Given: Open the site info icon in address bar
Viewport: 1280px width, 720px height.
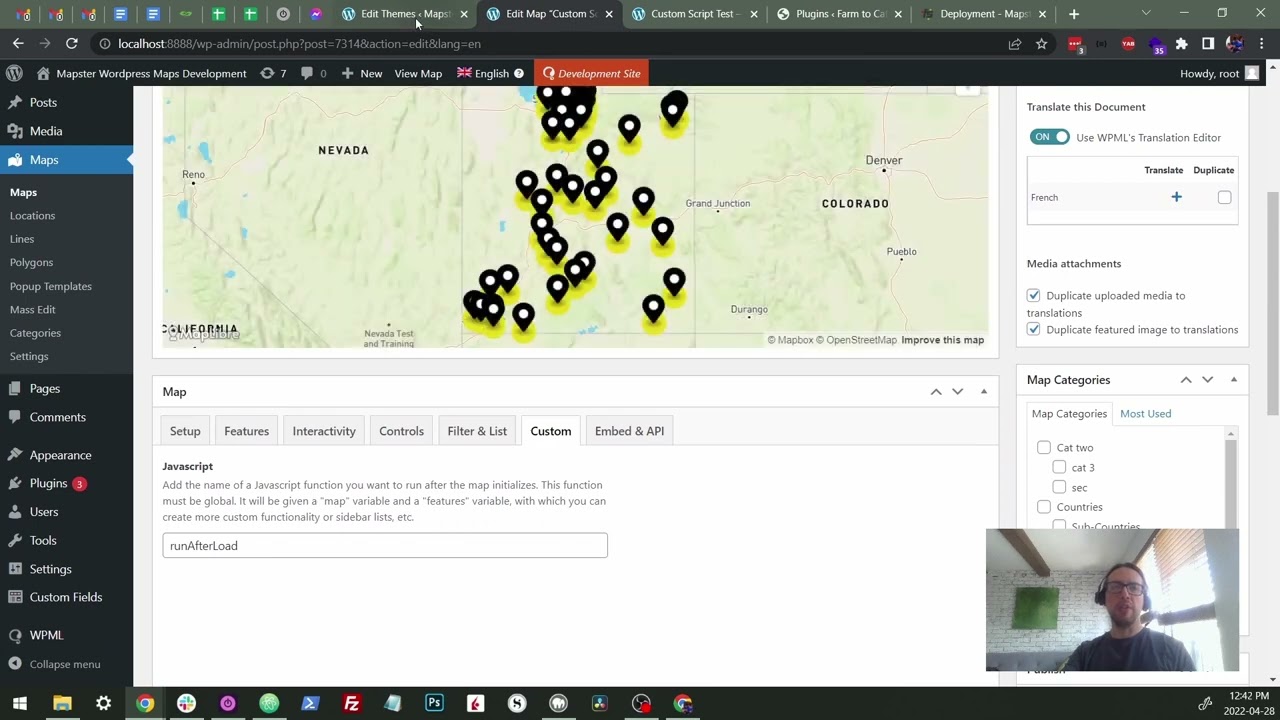Looking at the screenshot, I should pos(104,44).
